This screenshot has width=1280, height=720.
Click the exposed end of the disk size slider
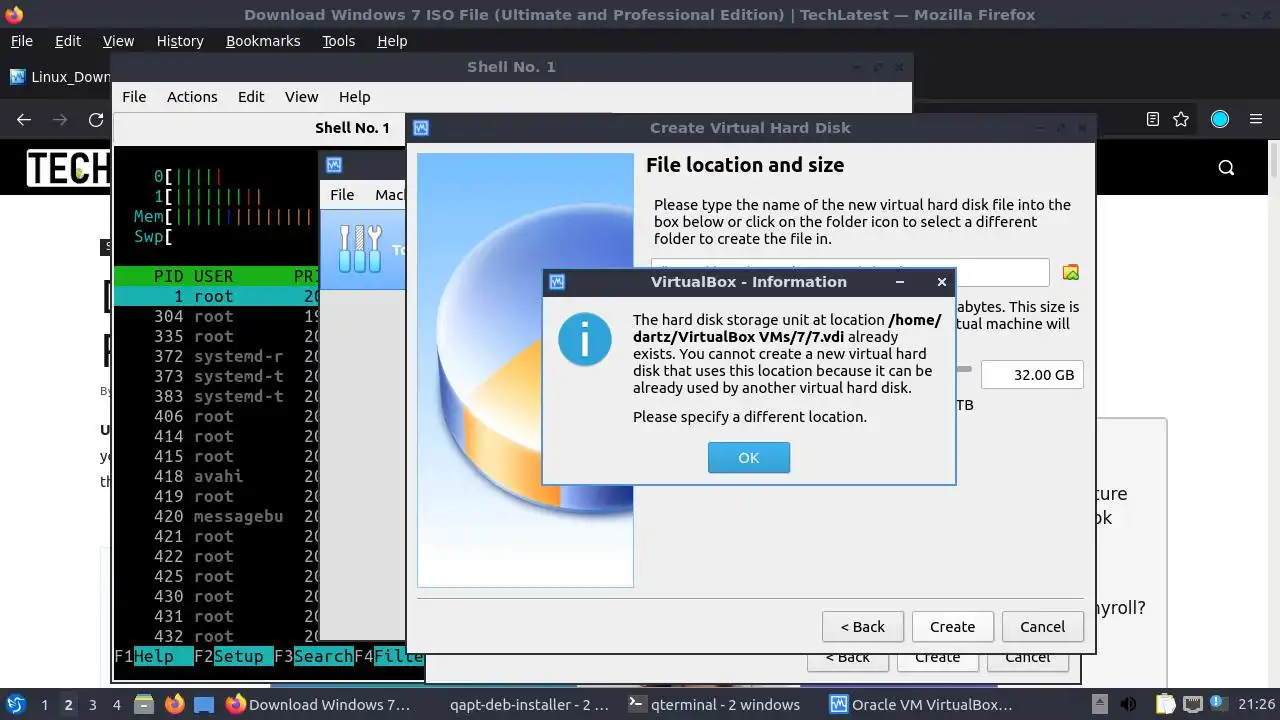coord(964,369)
